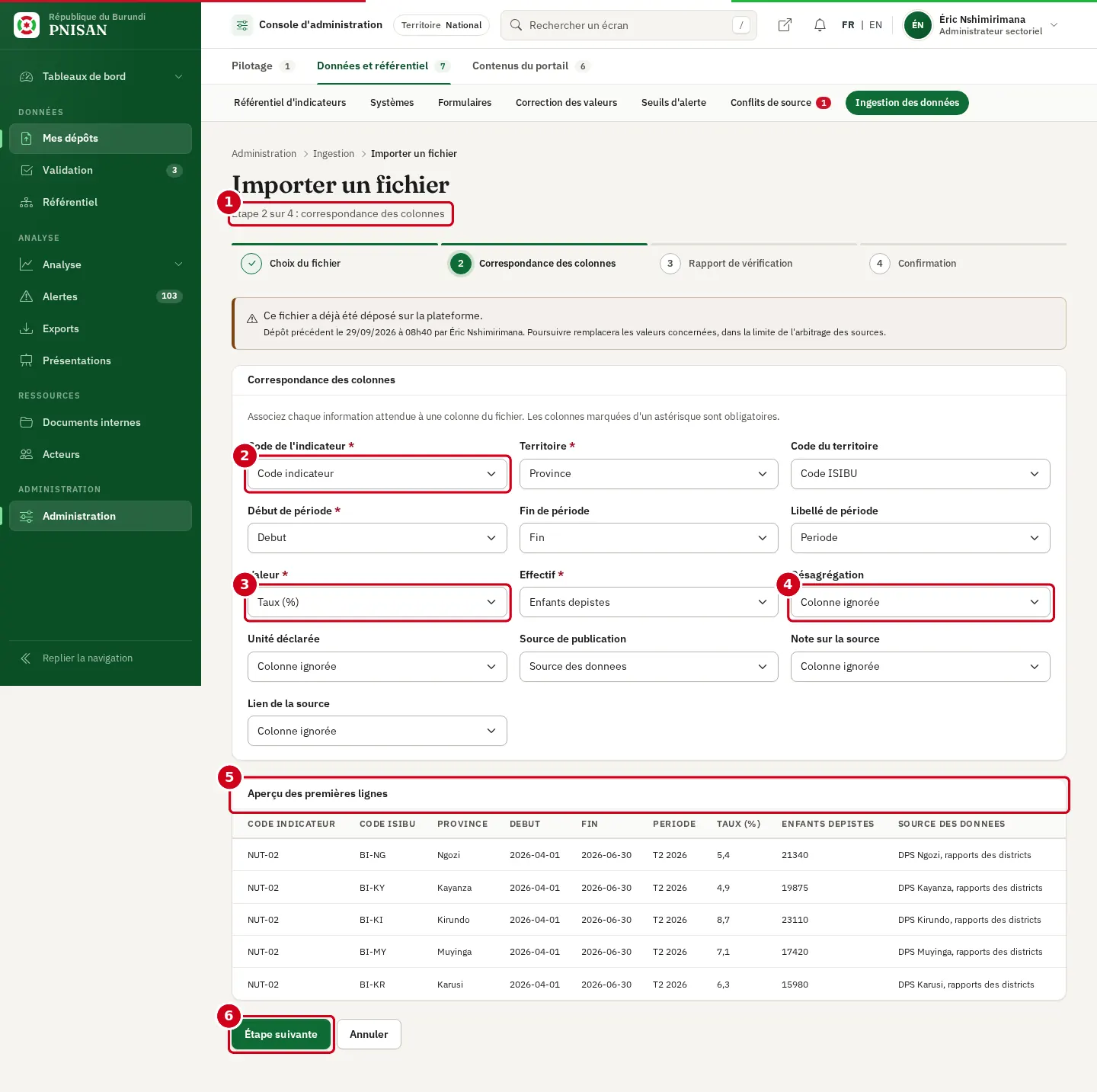The width and height of the screenshot is (1097, 1092).
Task: Open the Lien de la source dropdown
Action: pyautogui.click(x=377, y=731)
